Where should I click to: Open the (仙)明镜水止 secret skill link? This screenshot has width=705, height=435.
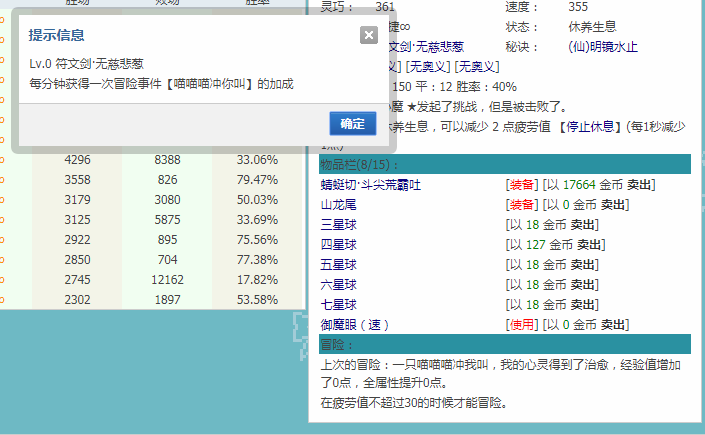point(603,47)
